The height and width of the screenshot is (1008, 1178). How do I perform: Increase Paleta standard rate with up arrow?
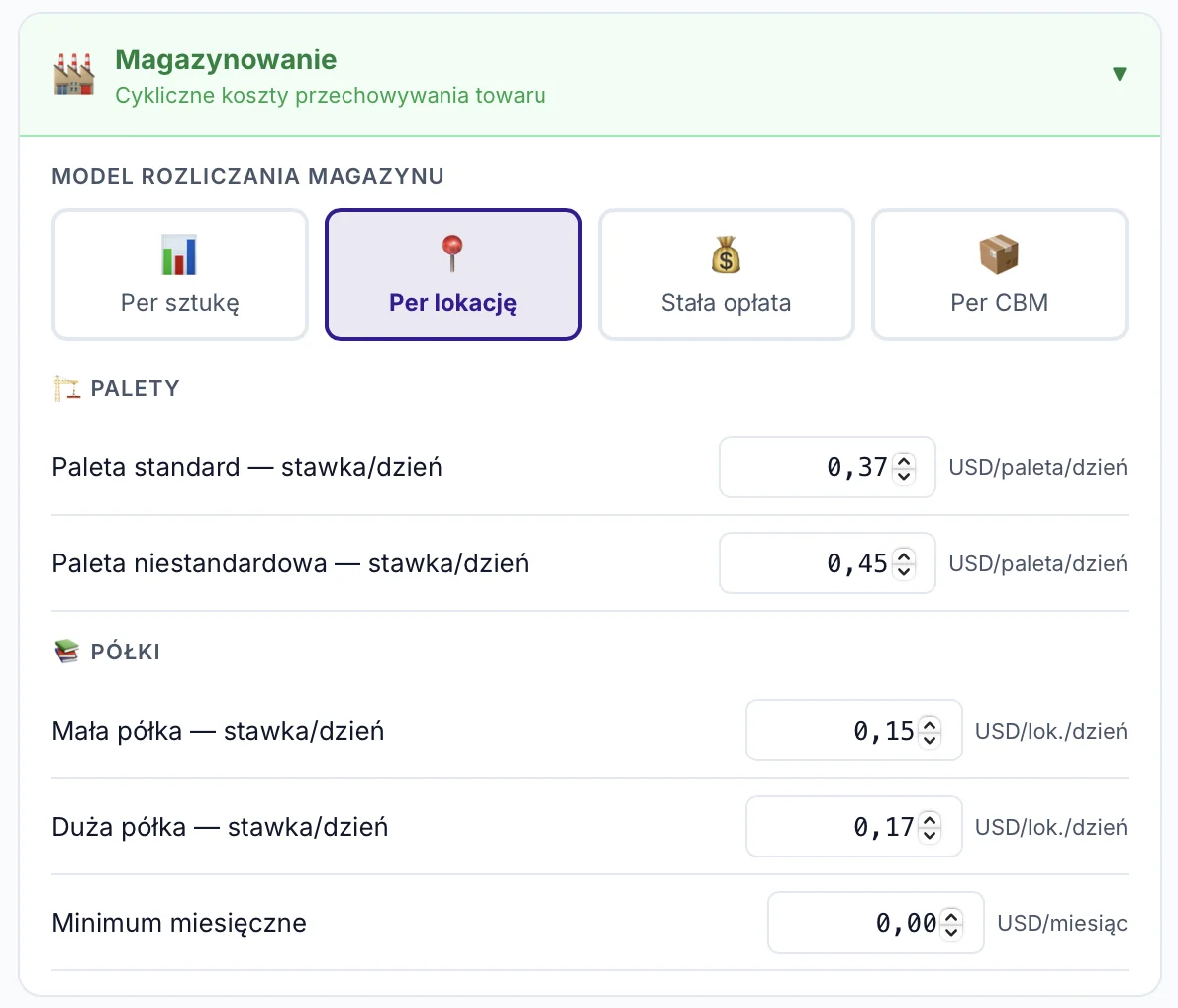[905, 460]
